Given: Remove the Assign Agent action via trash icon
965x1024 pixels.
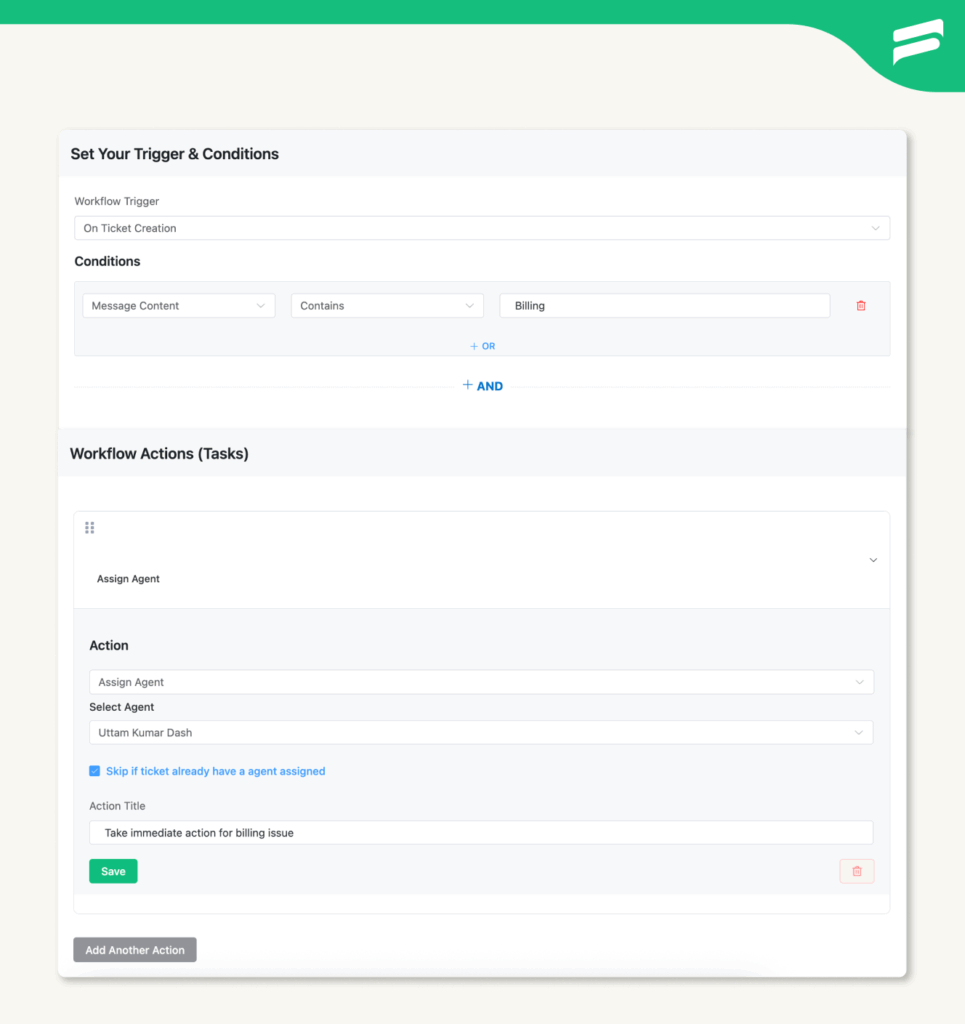Looking at the screenshot, I should coord(856,871).
